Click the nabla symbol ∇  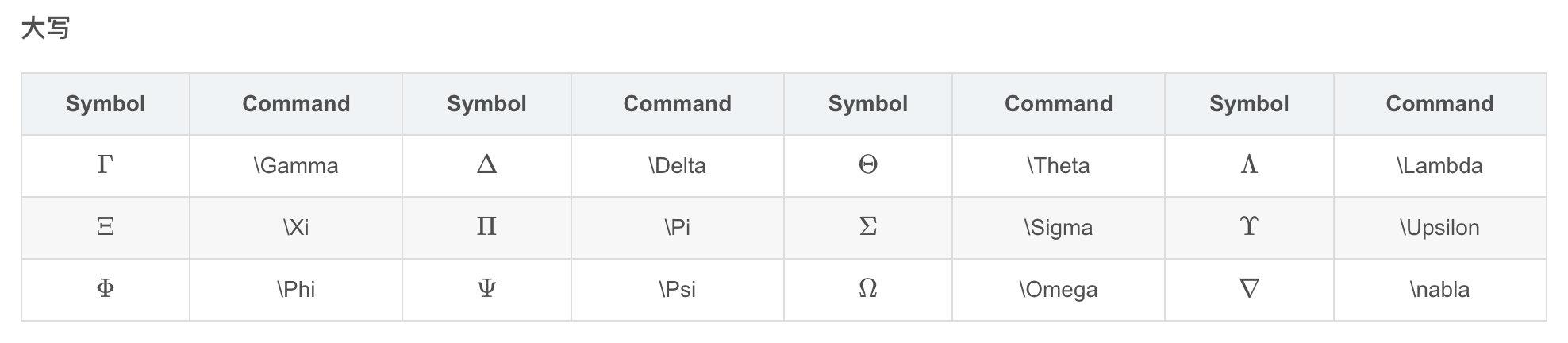[x=1249, y=289]
